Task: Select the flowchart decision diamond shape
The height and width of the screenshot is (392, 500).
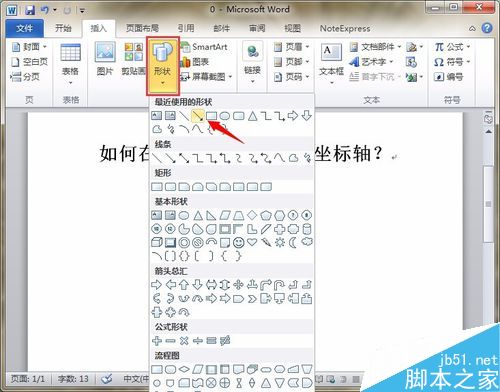Action: [184, 369]
